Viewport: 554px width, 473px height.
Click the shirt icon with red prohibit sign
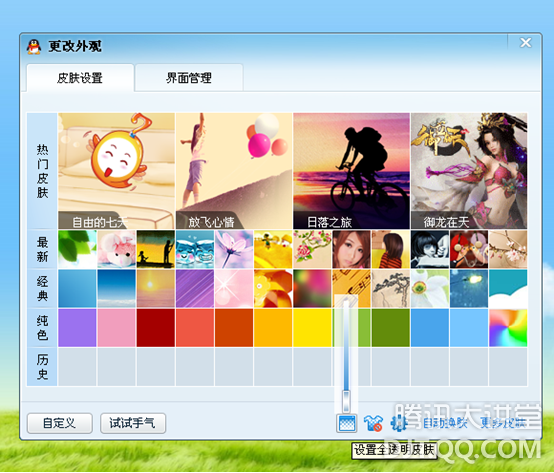pos(373,423)
